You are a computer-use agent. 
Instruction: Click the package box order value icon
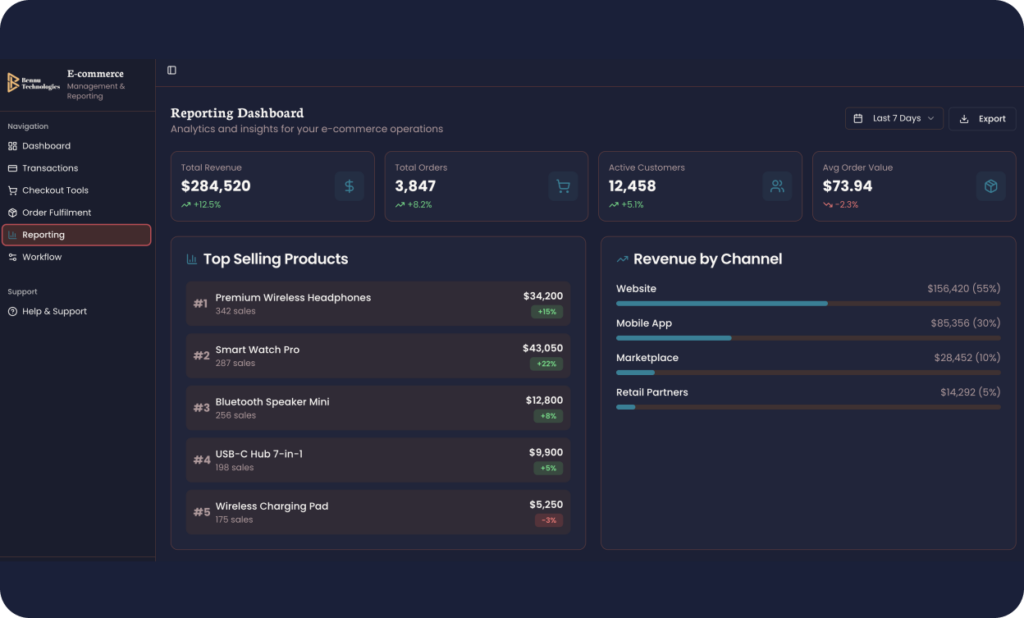[x=991, y=186]
